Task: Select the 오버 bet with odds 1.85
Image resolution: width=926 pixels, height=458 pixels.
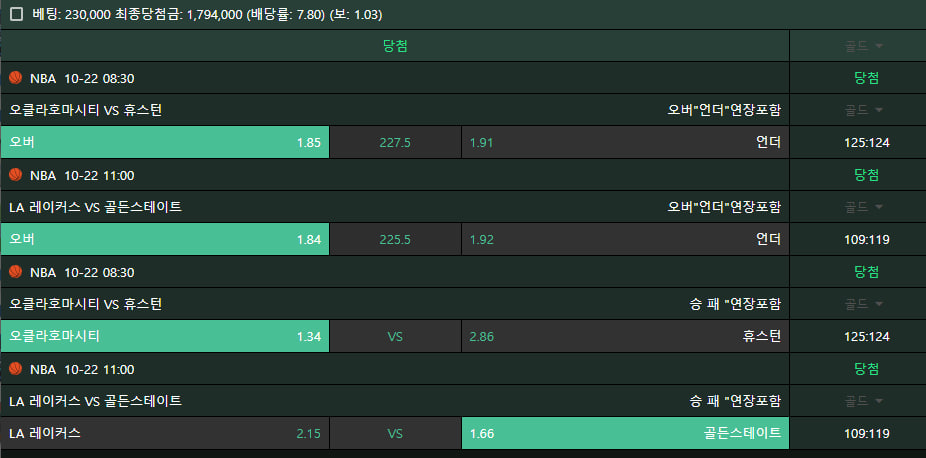Action: (x=165, y=143)
